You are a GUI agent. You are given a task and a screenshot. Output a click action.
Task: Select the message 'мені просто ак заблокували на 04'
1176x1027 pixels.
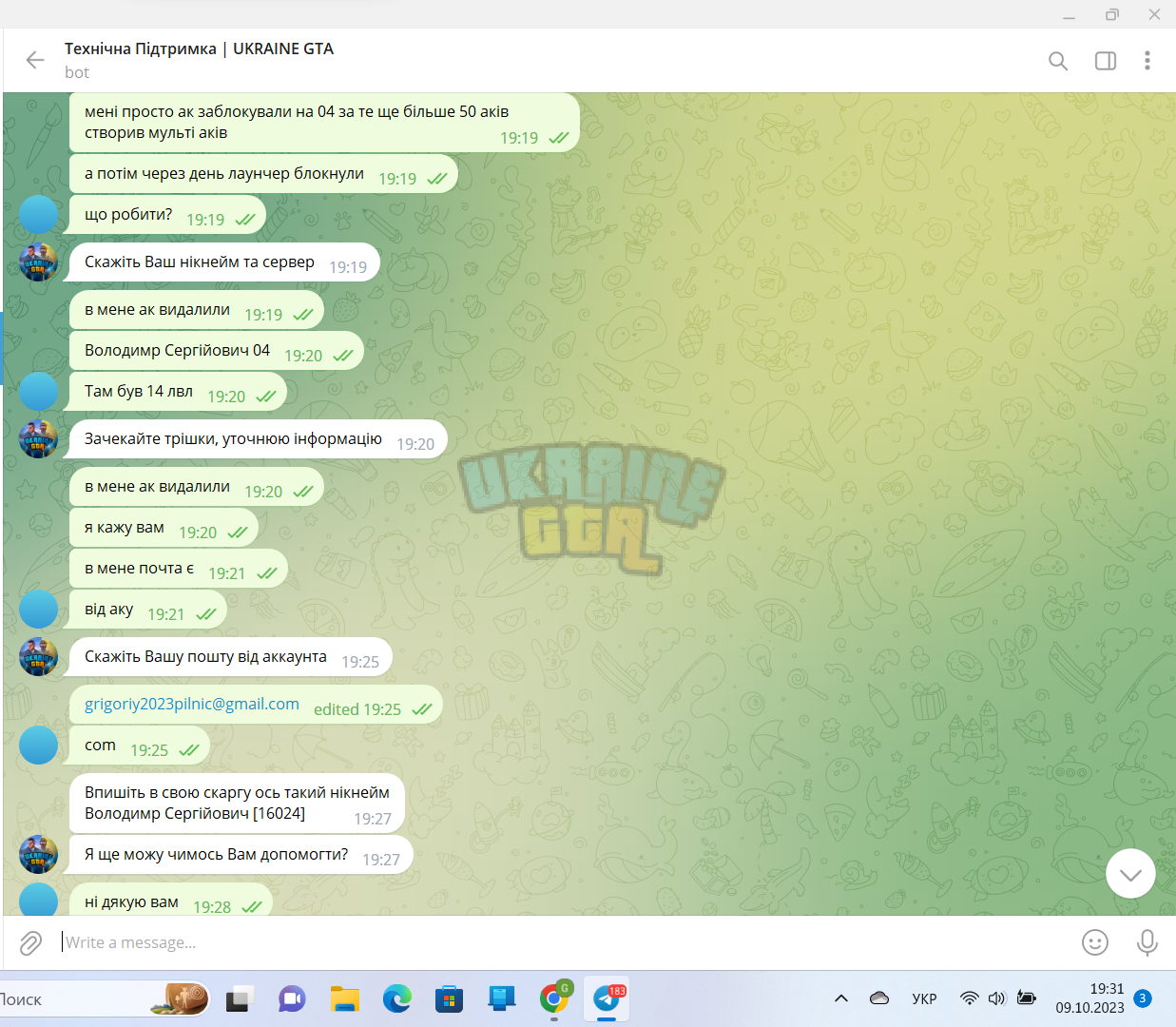point(324,123)
